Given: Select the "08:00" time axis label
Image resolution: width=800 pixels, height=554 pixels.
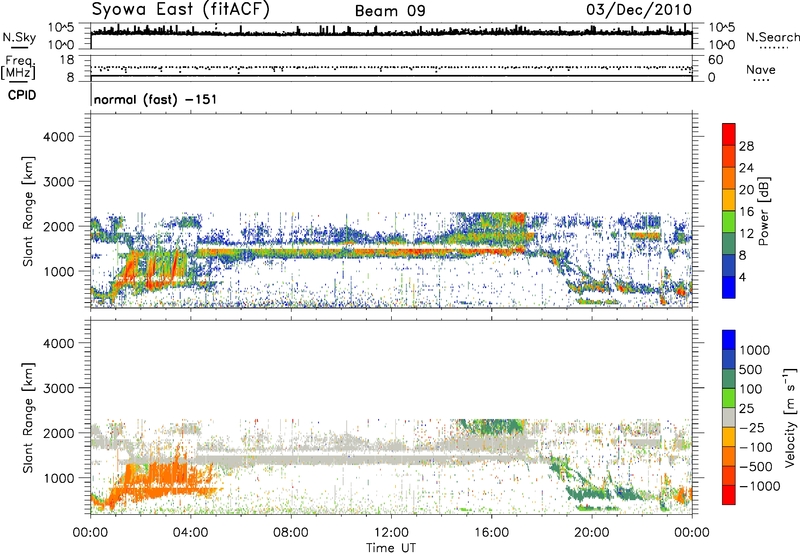Looking at the screenshot, I should click(x=291, y=533).
